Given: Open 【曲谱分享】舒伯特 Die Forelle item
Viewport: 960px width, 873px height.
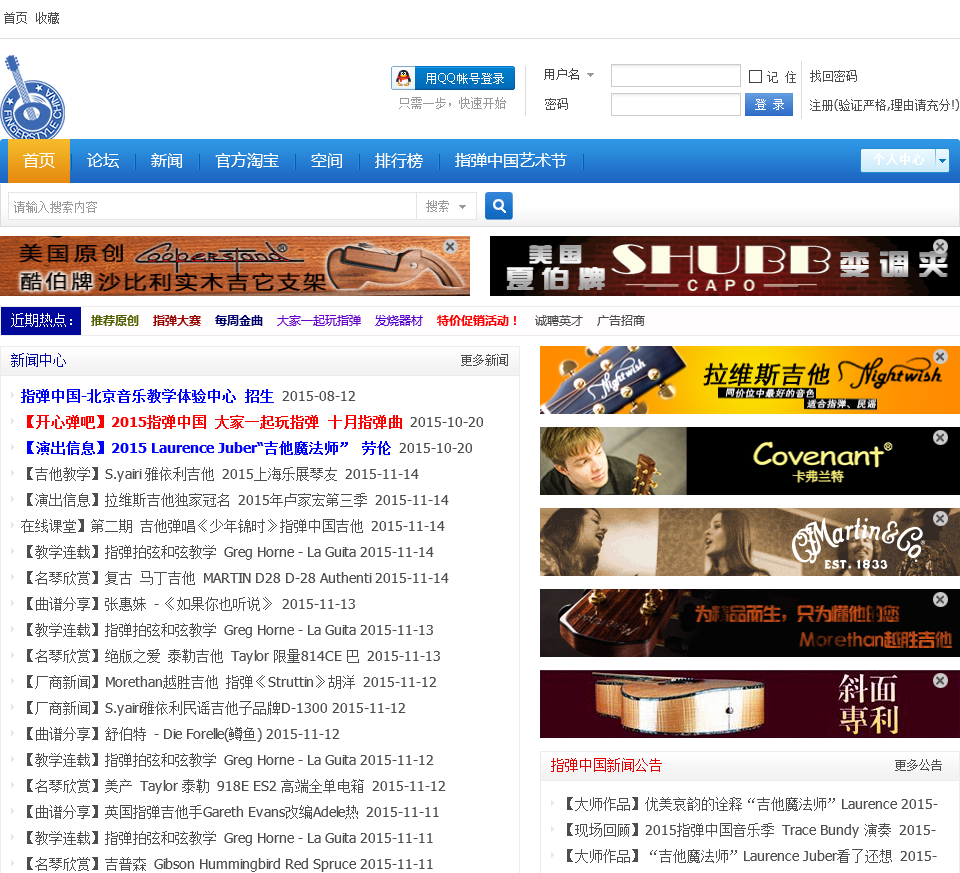Looking at the screenshot, I should point(142,734).
